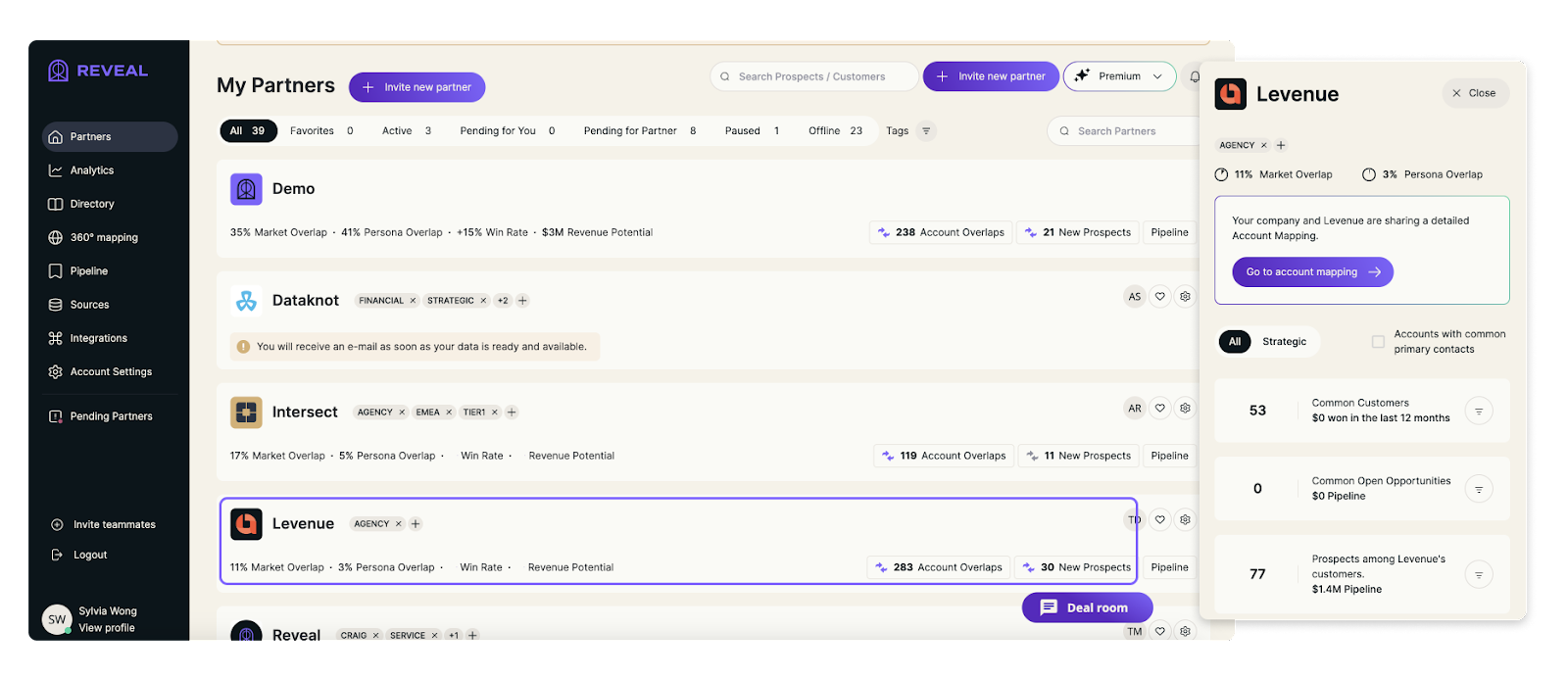Open the Deal room
The image size is (1568, 680).
[x=1087, y=607]
